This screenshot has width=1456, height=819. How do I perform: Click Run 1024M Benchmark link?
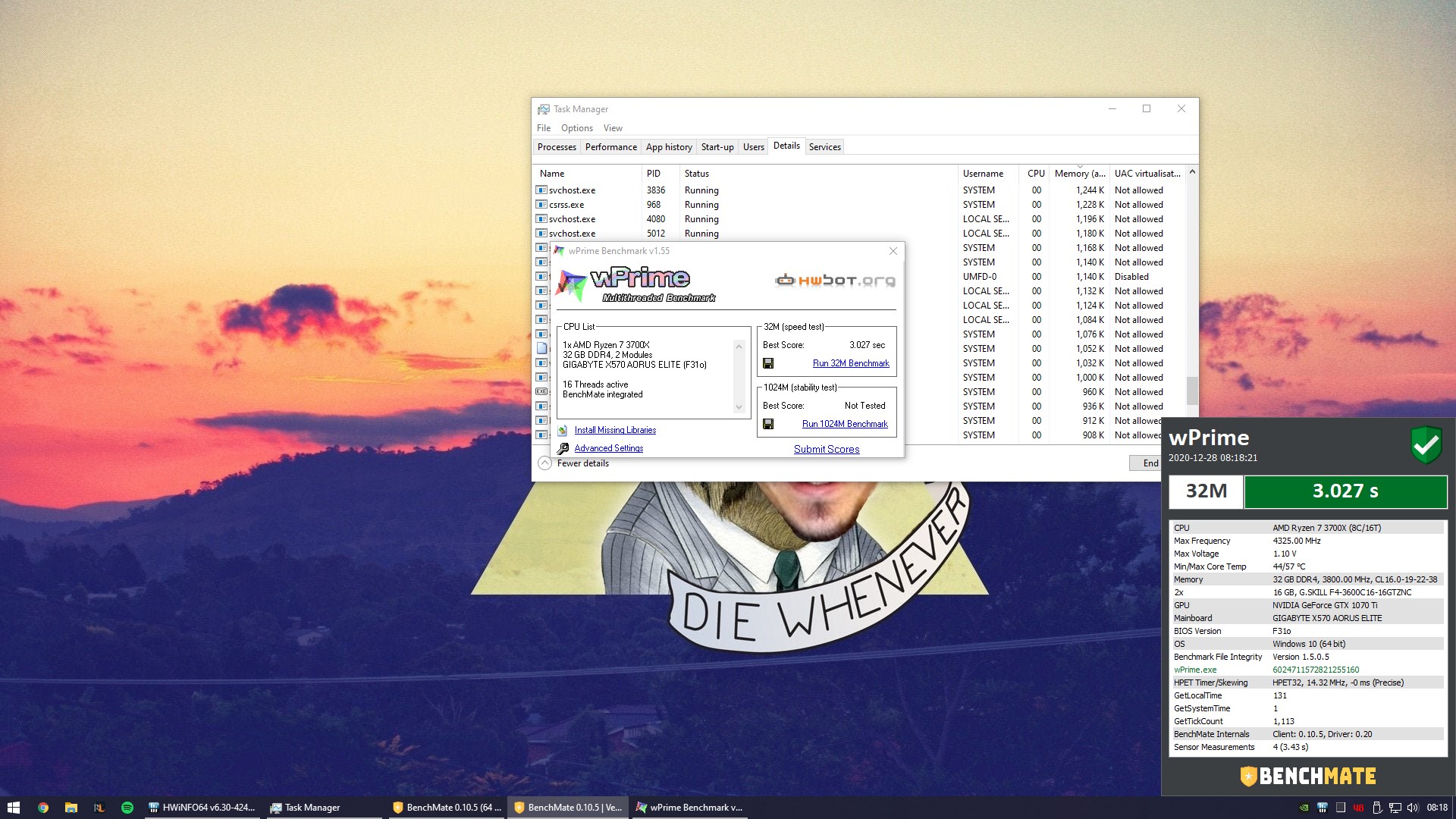[x=845, y=424]
